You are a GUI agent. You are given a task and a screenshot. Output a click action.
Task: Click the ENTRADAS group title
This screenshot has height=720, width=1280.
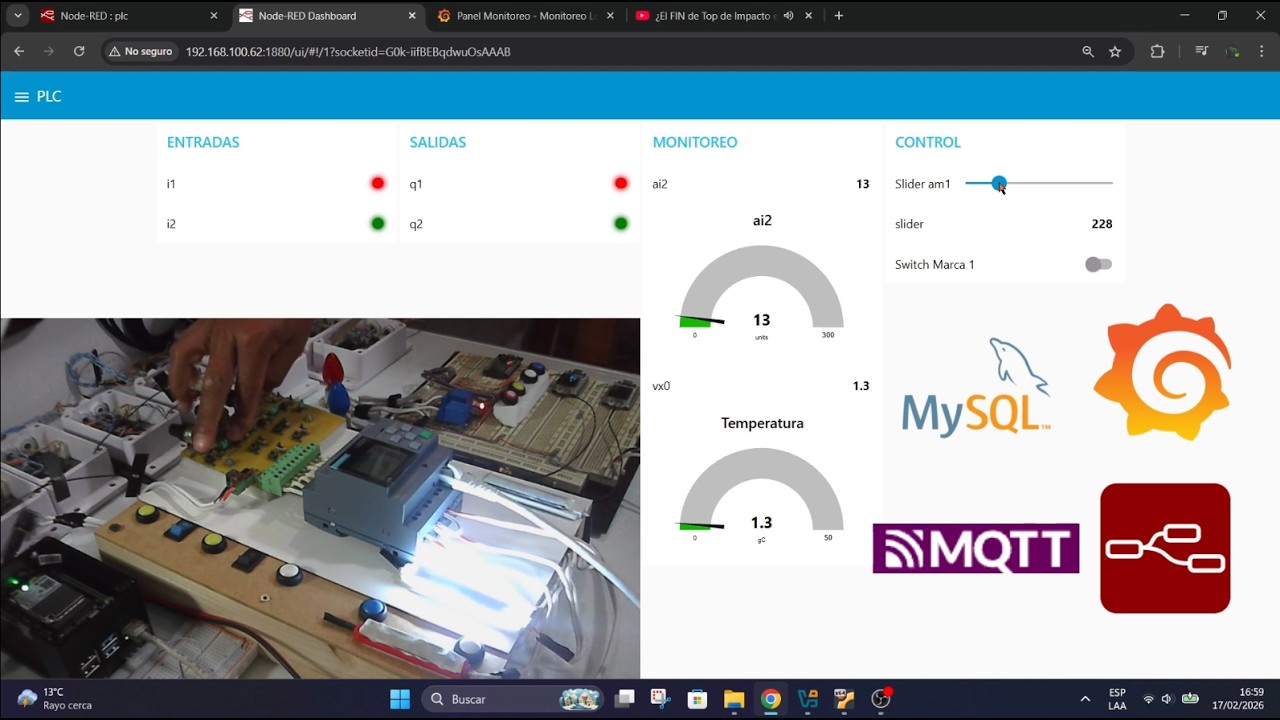click(203, 142)
